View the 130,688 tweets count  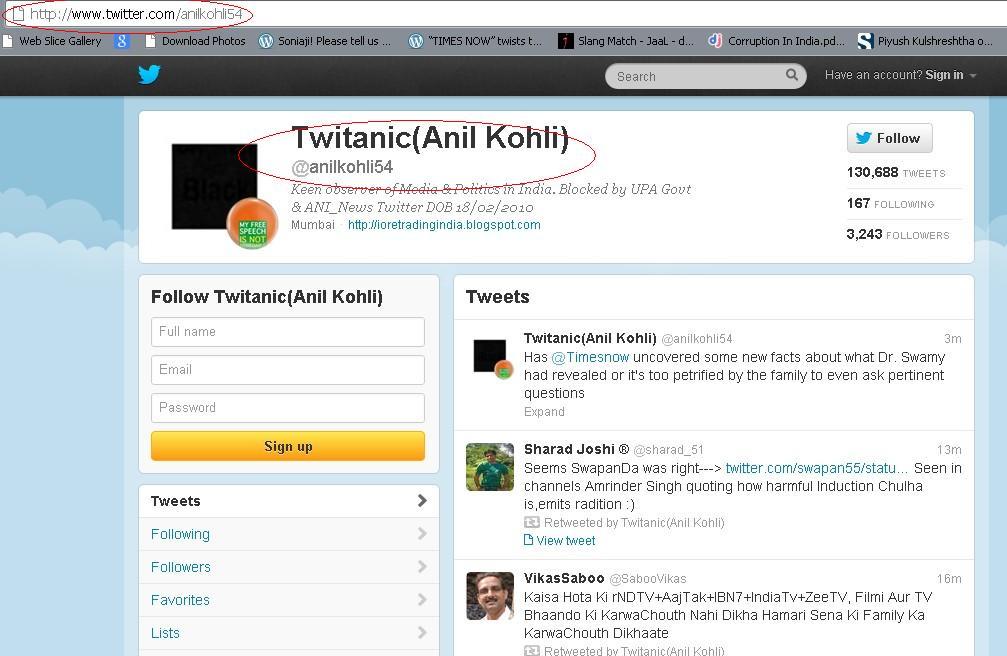click(896, 172)
